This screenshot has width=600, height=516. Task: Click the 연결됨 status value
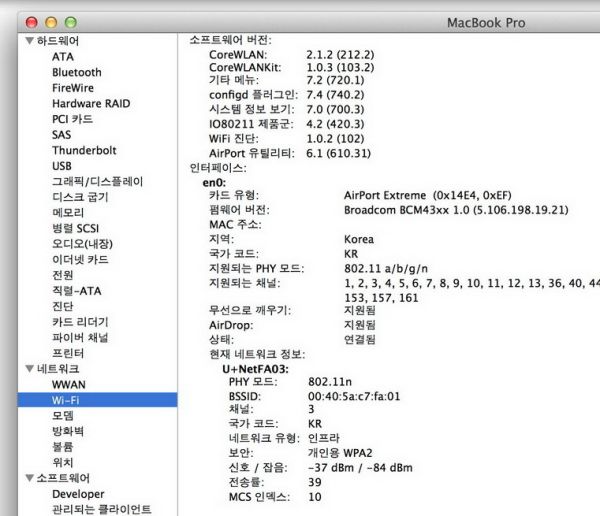coord(360,340)
